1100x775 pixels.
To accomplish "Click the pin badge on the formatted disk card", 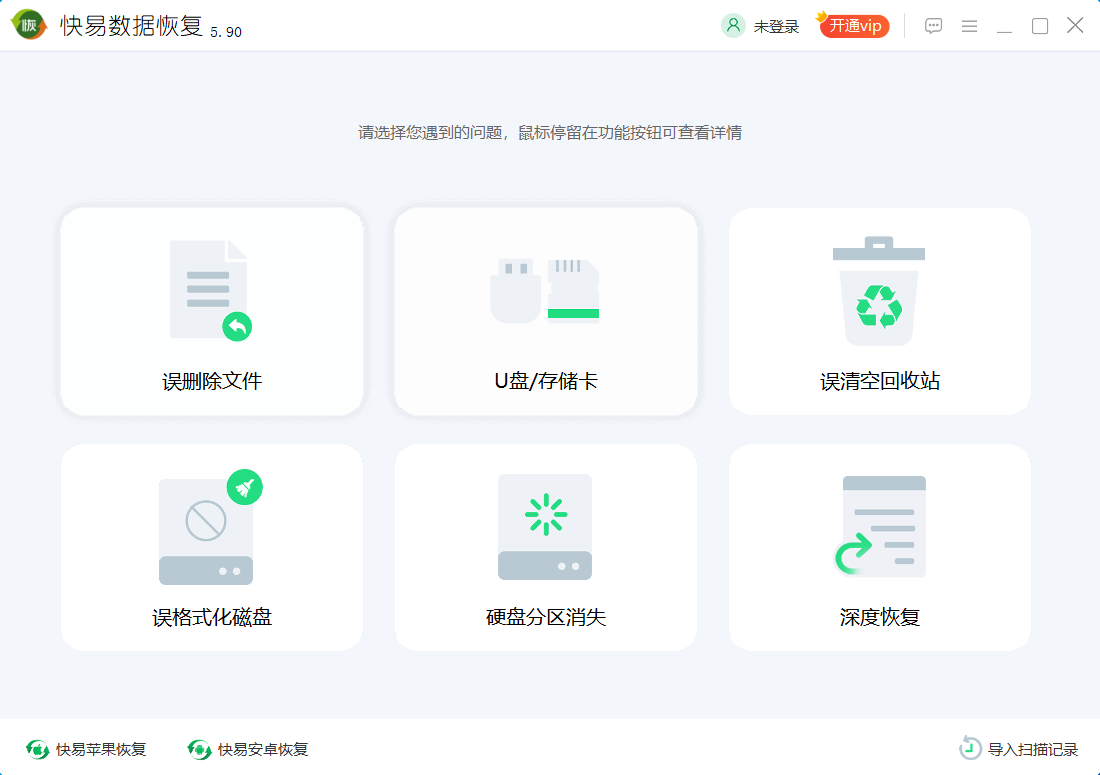I will pos(245,487).
